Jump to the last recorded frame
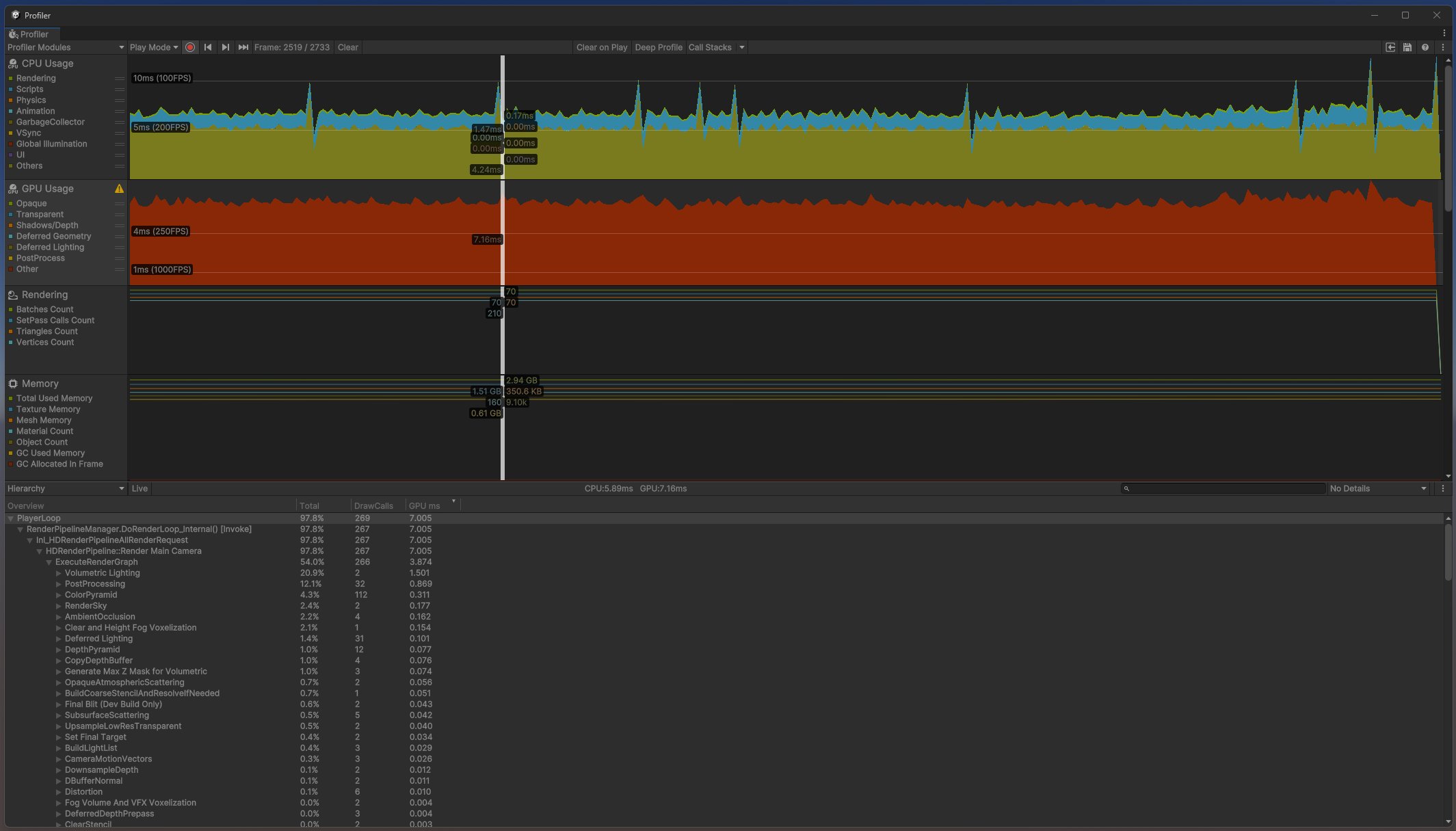Image resolution: width=1456 pixels, height=831 pixels. 243,47
